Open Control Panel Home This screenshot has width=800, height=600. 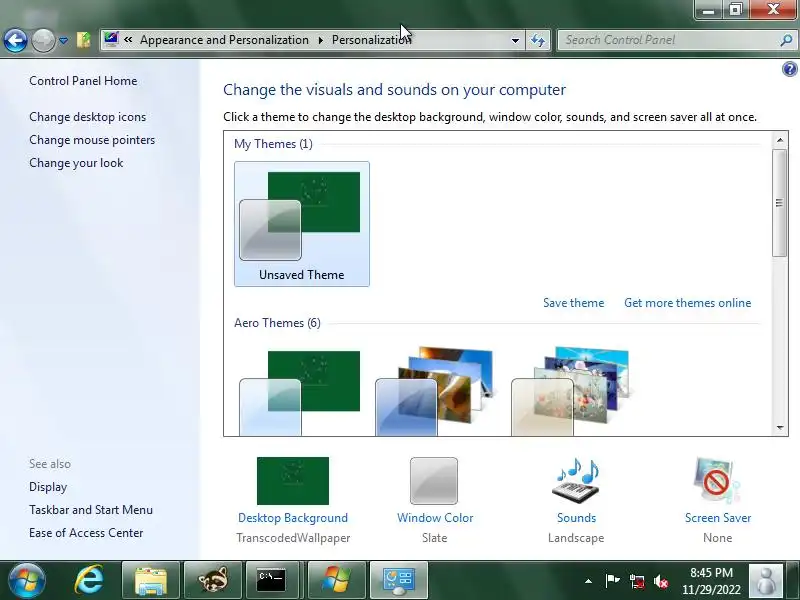coord(83,81)
